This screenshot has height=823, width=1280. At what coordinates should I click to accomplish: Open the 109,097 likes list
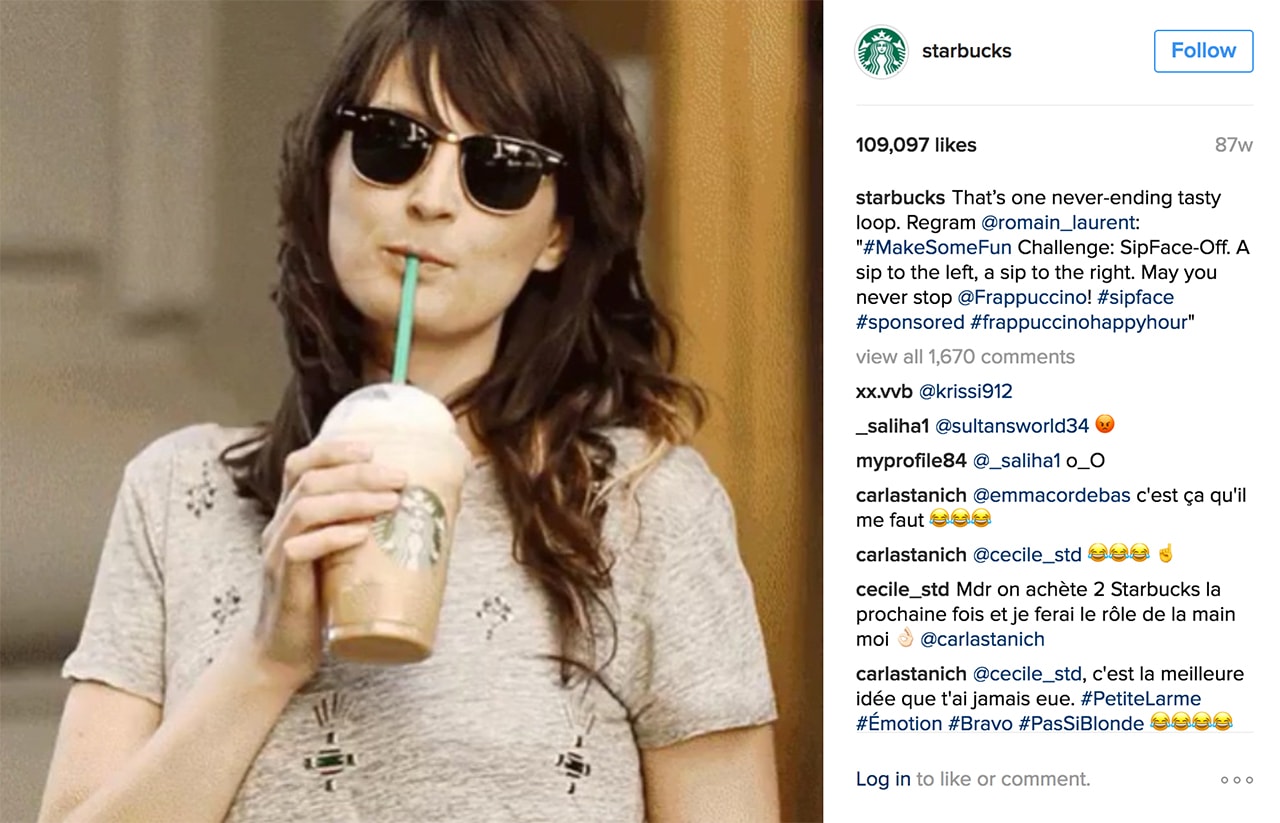(916, 145)
